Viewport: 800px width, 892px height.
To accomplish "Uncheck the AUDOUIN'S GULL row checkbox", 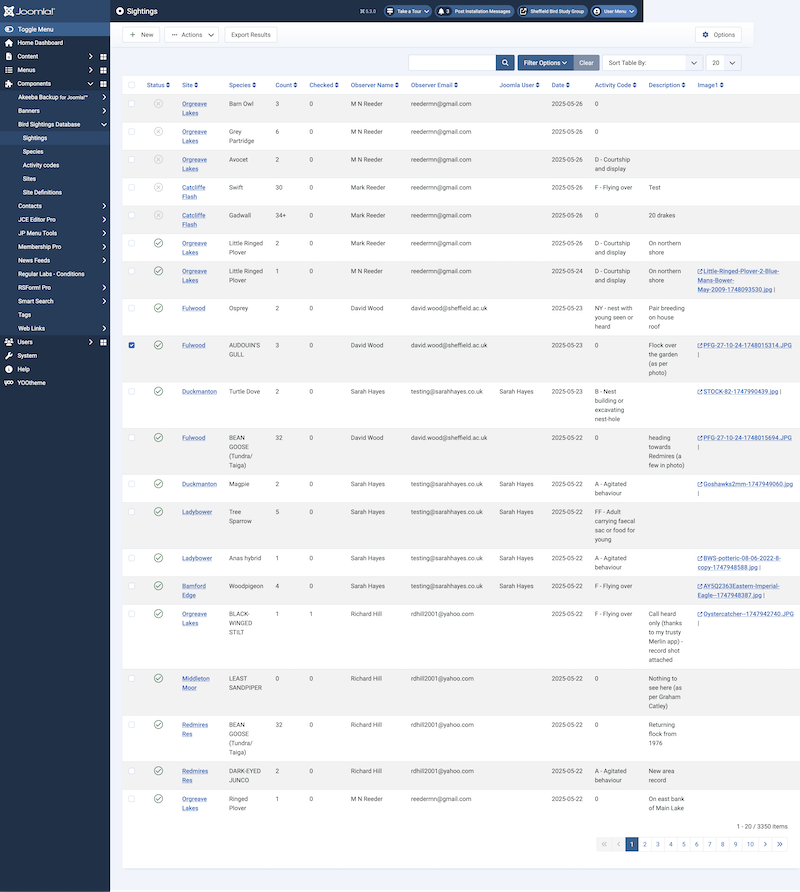I will coord(132,345).
